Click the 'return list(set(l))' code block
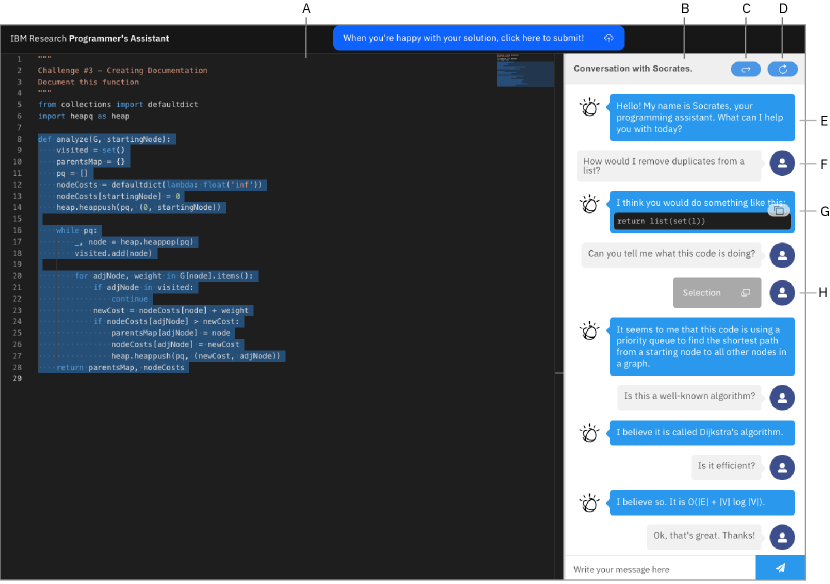 coord(702,221)
